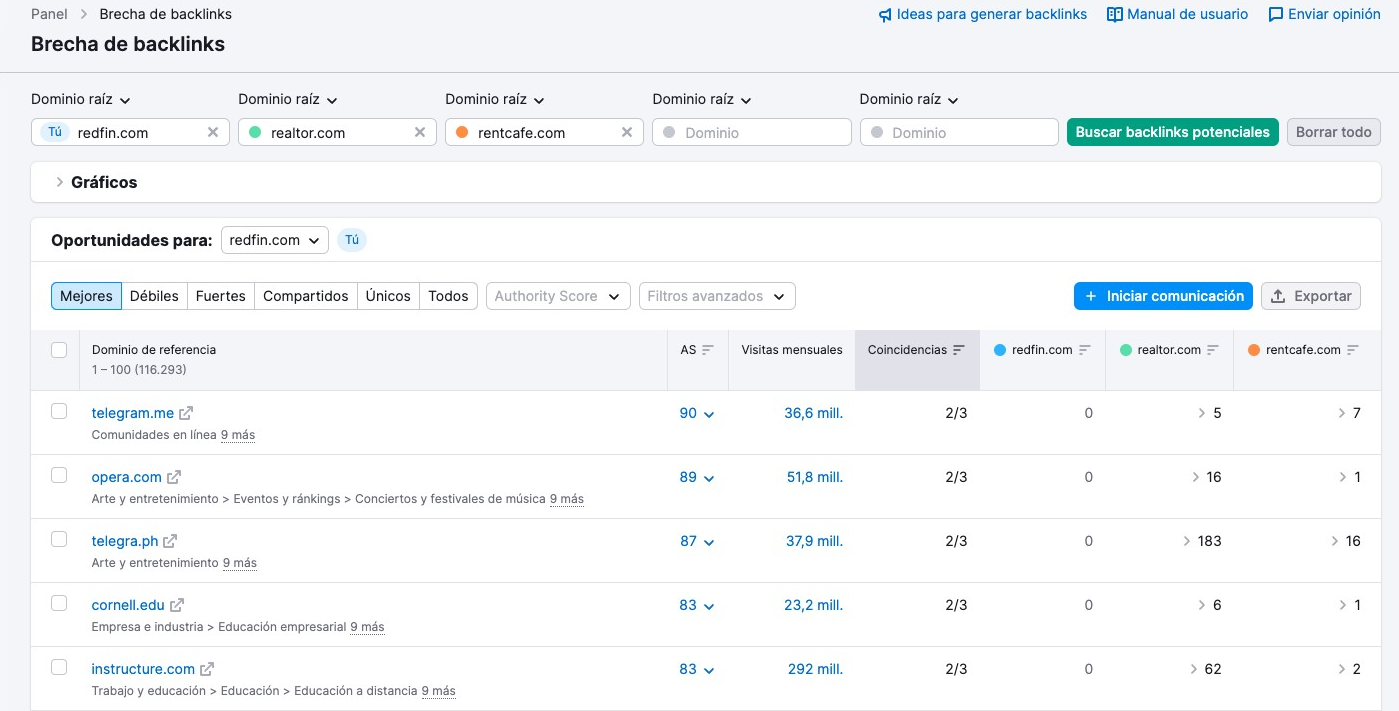Clear rentcafe.com using the X icon
1399x711 pixels.
point(627,132)
